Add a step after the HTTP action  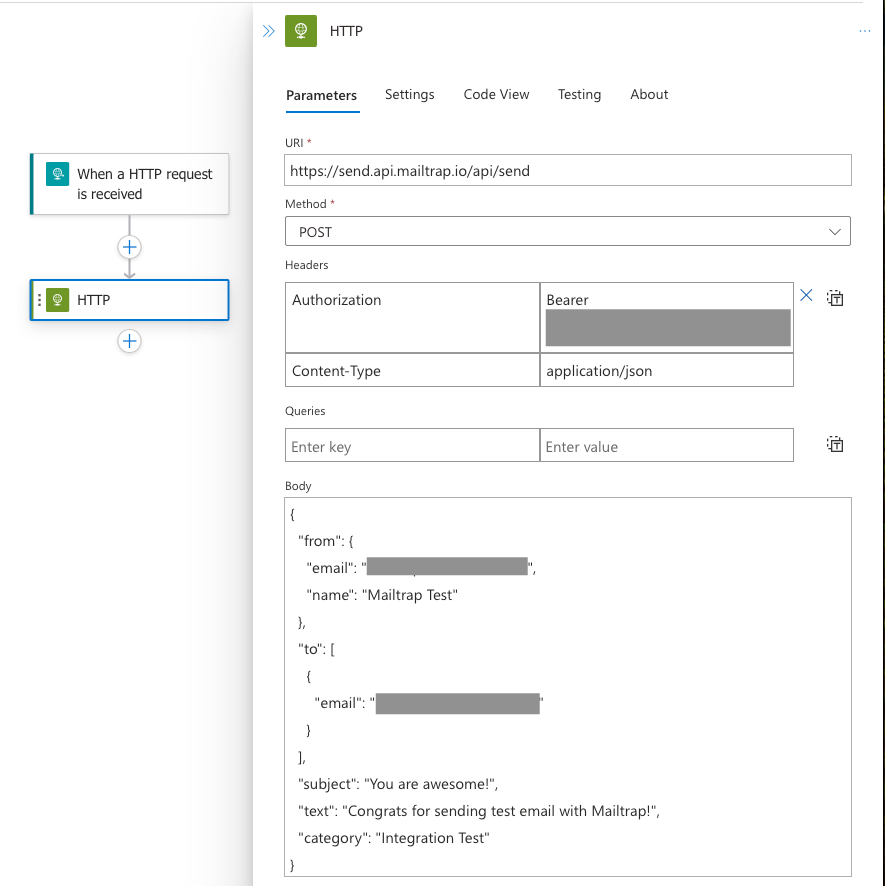pos(129,341)
